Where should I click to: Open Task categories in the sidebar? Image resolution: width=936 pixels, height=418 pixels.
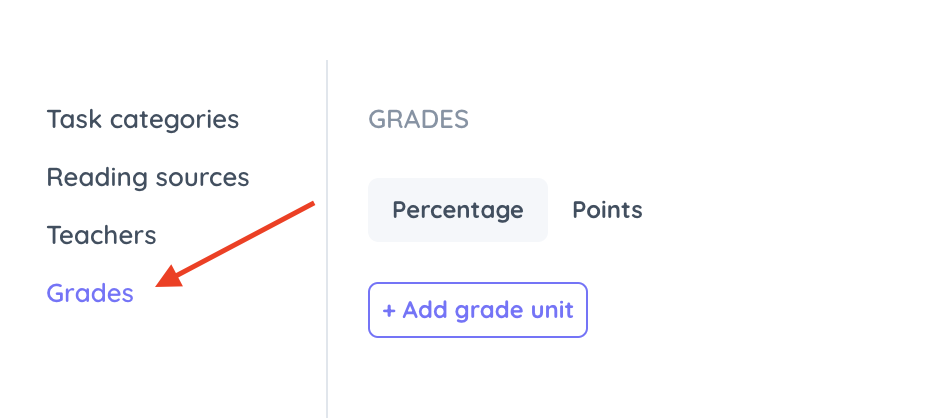coord(143,119)
